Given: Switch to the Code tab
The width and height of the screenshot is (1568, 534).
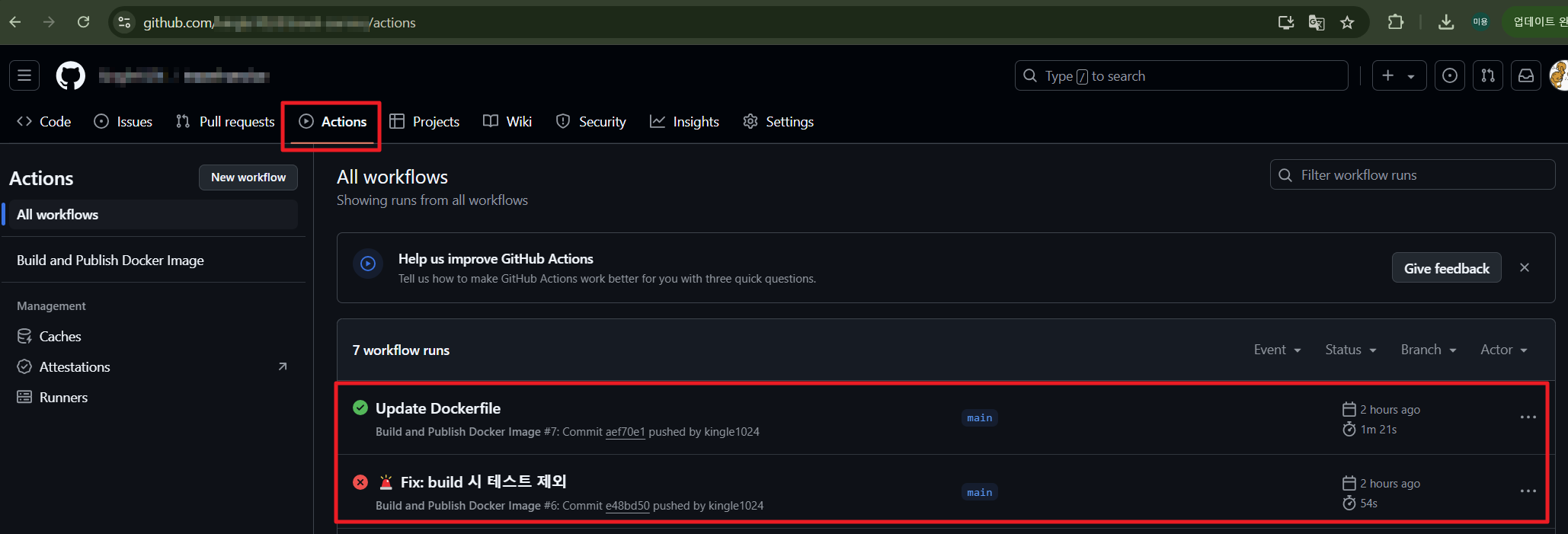Looking at the screenshot, I should coord(44,121).
